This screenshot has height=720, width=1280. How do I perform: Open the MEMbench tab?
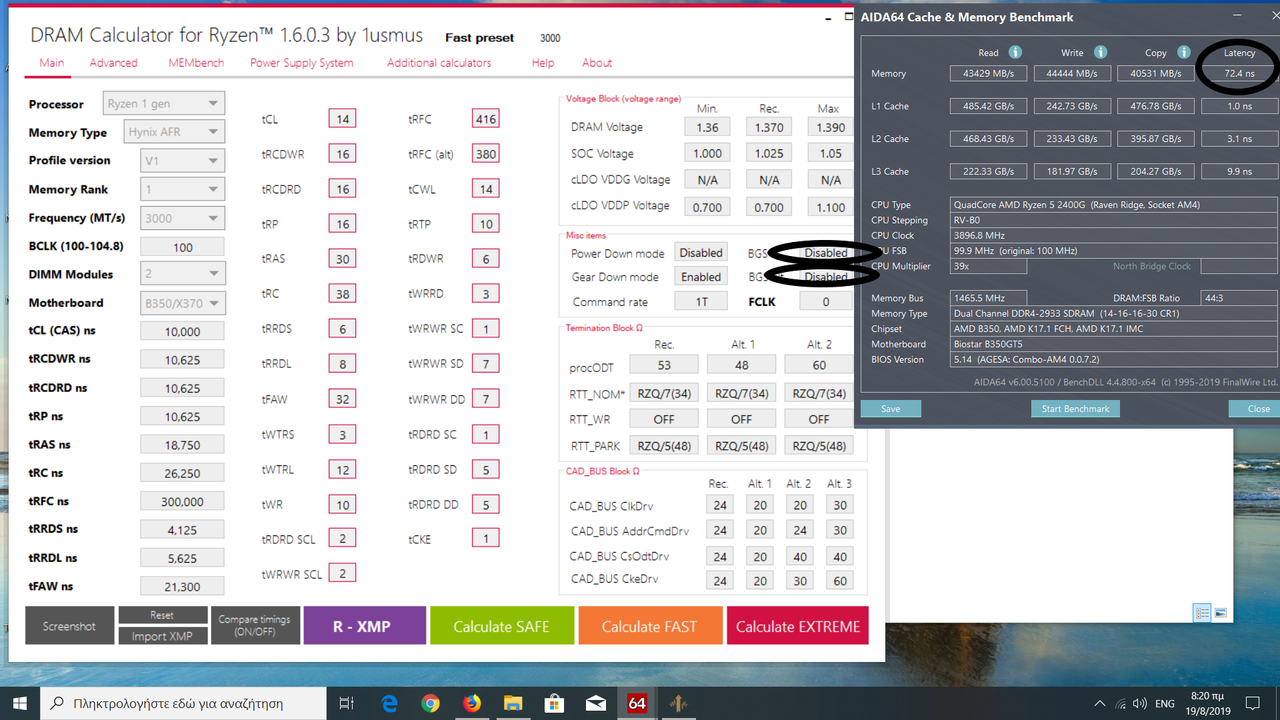point(196,63)
